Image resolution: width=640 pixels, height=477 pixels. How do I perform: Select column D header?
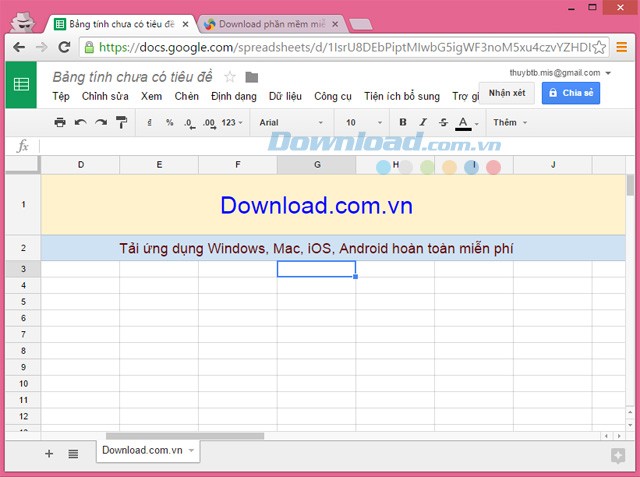[x=80, y=165]
